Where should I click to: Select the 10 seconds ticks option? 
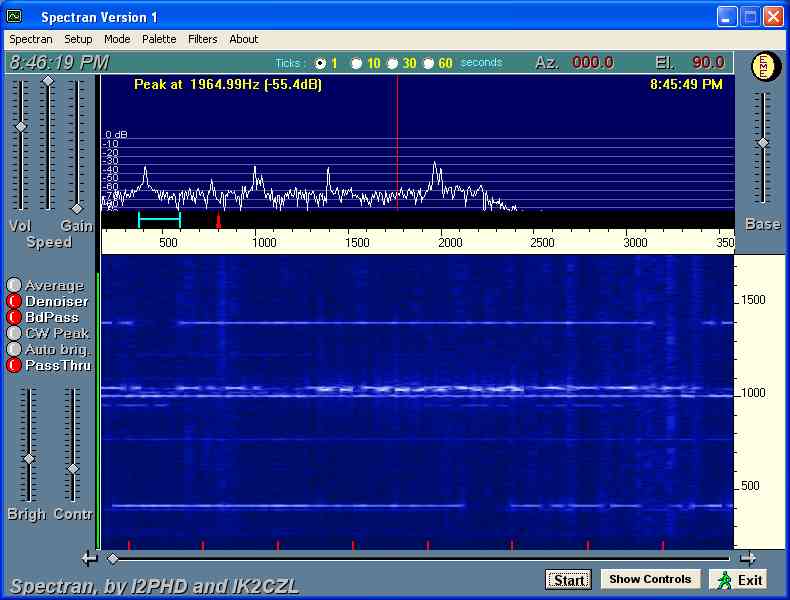pyautogui.click(x=356, y=63)
